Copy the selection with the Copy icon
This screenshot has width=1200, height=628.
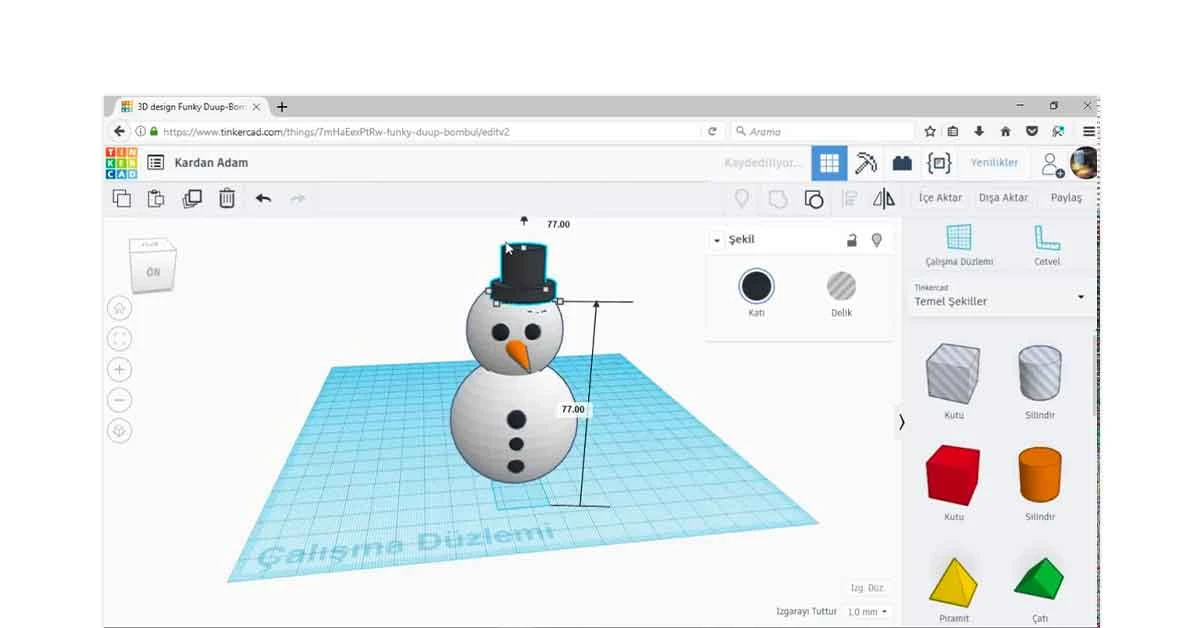point(120,198)
